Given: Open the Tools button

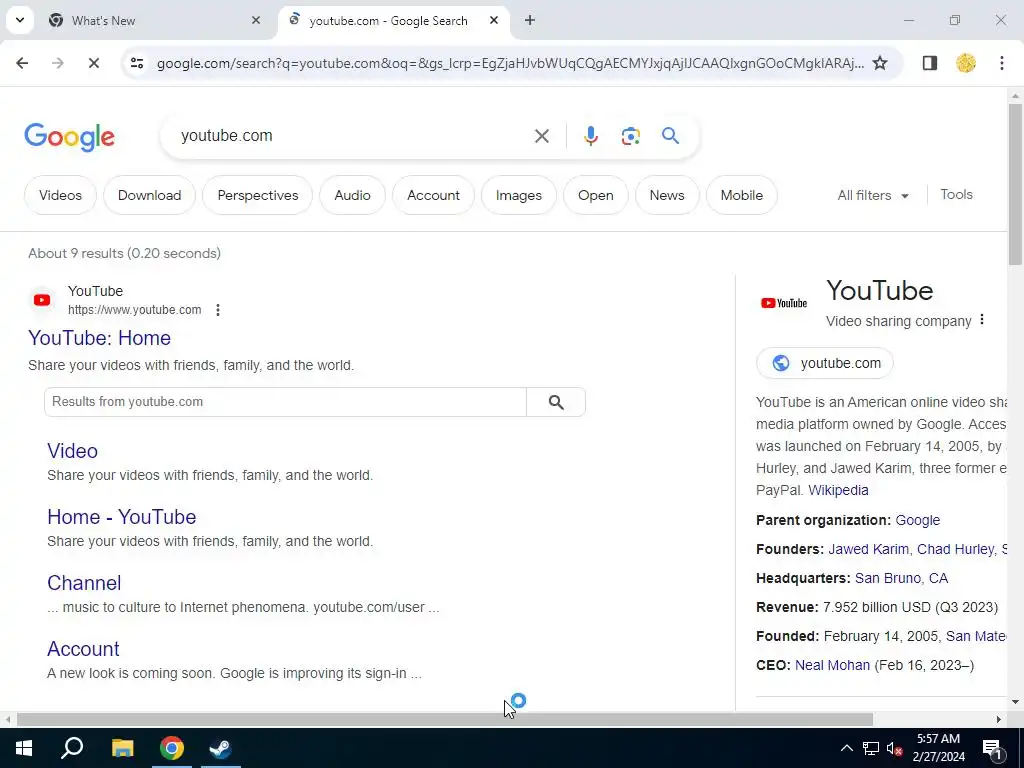Looking at the screenshot, I should (x=956, y=195).
